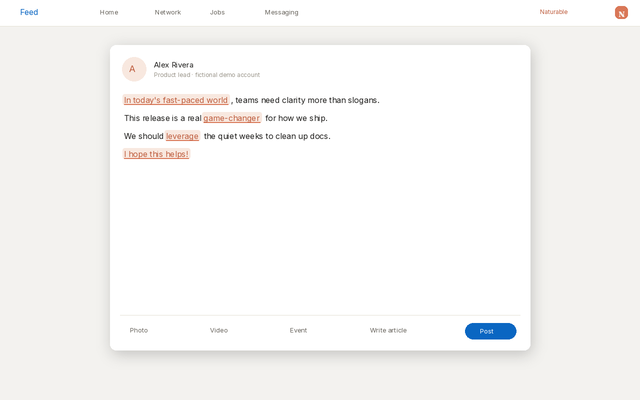The height and width of the screenshot is (400, 640).
Task: Click the "Product lead" subtitle text
Action: [172, 75]
